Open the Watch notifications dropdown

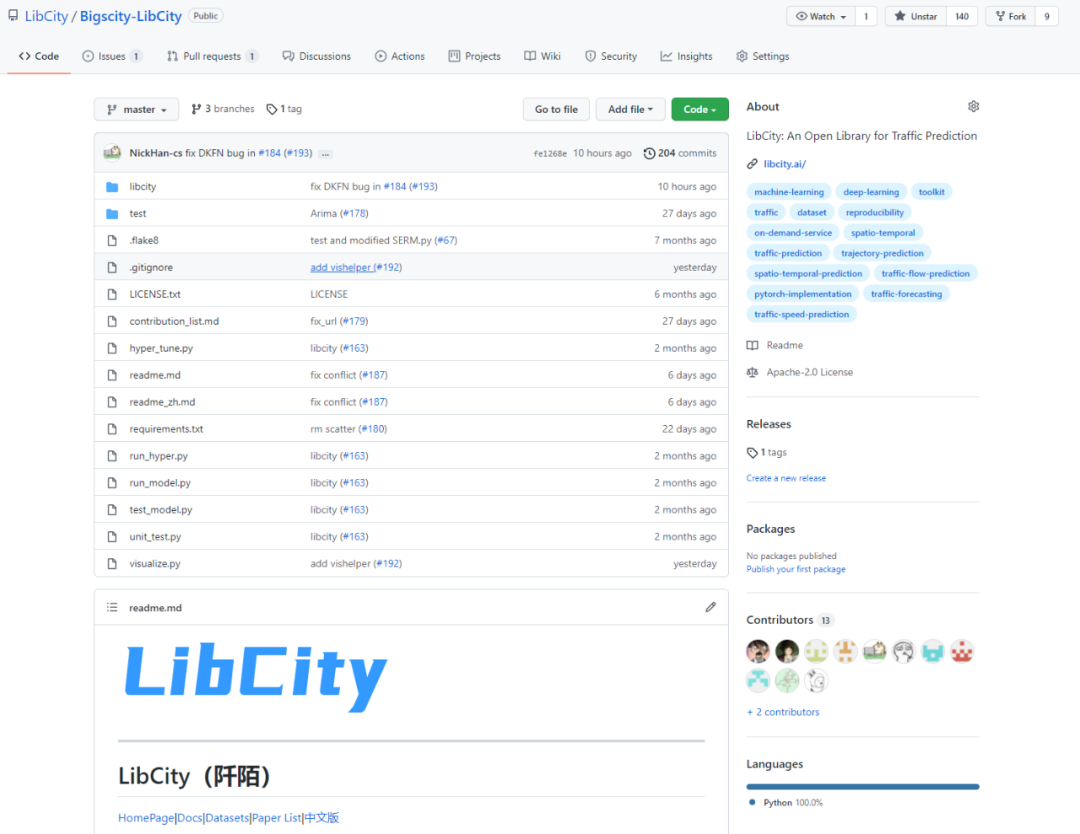(821, 16)
